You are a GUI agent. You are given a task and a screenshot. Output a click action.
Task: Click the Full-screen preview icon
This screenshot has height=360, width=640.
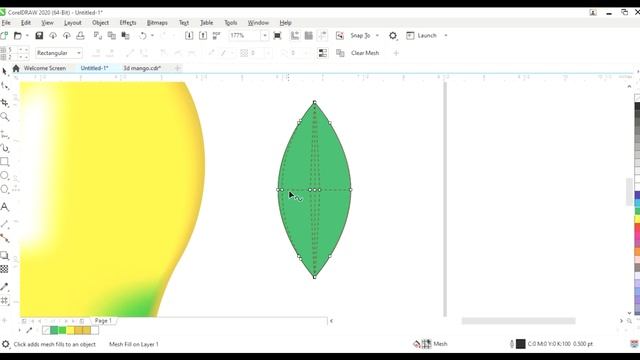click(x=277, y=36)
